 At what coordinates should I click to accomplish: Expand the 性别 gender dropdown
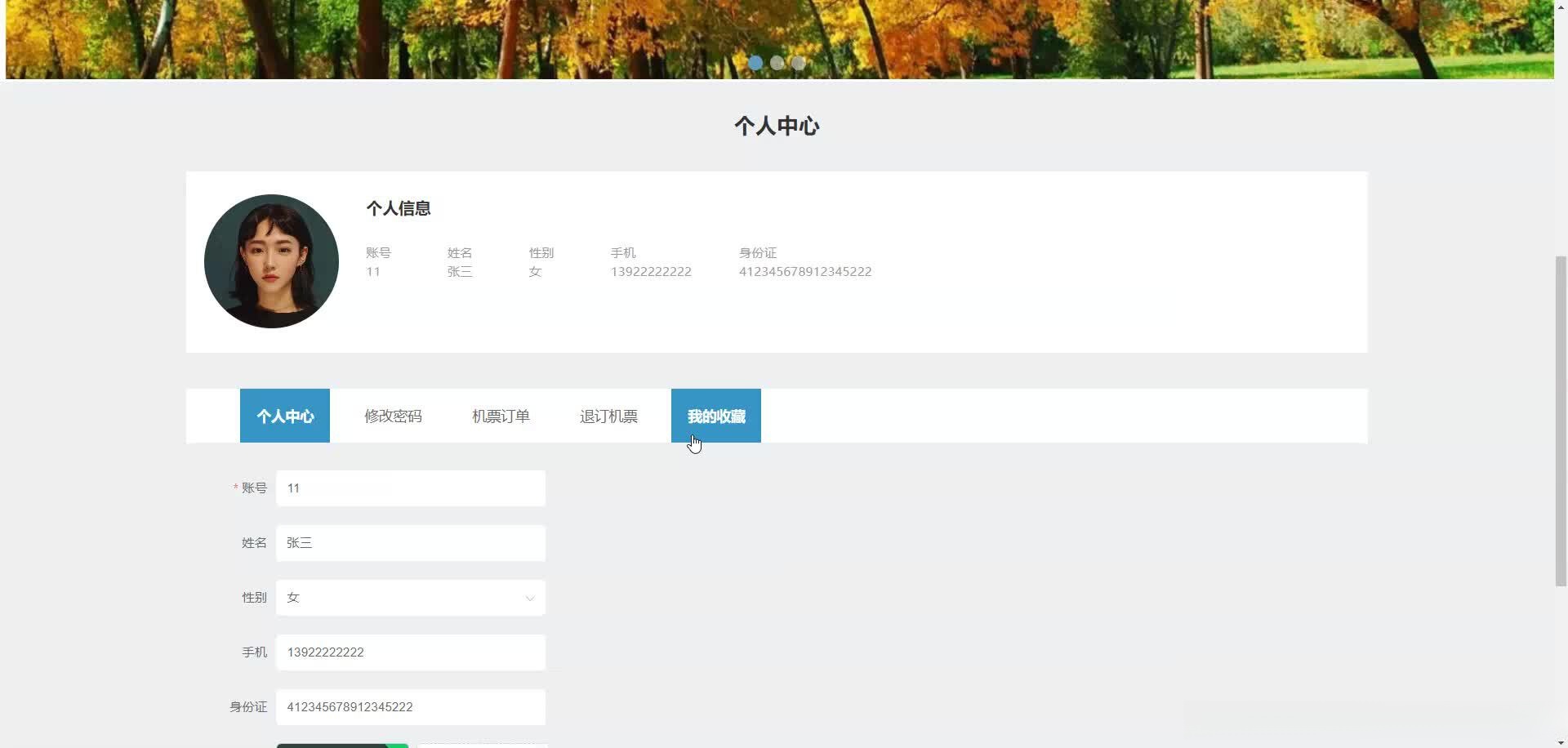click(410, 597)
